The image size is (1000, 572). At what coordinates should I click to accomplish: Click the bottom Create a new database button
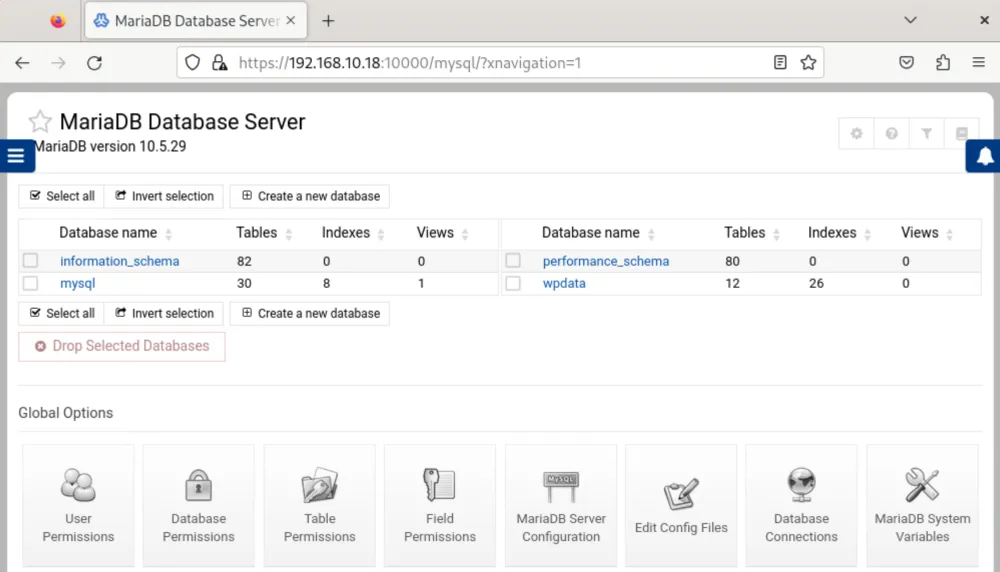point(310,313)
